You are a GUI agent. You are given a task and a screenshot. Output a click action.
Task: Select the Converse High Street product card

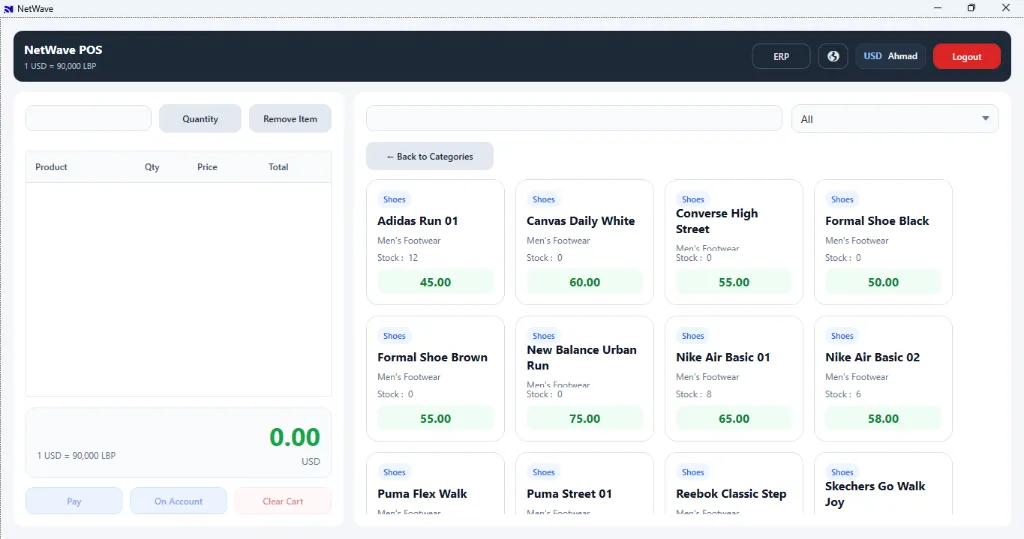click(734, 242)
